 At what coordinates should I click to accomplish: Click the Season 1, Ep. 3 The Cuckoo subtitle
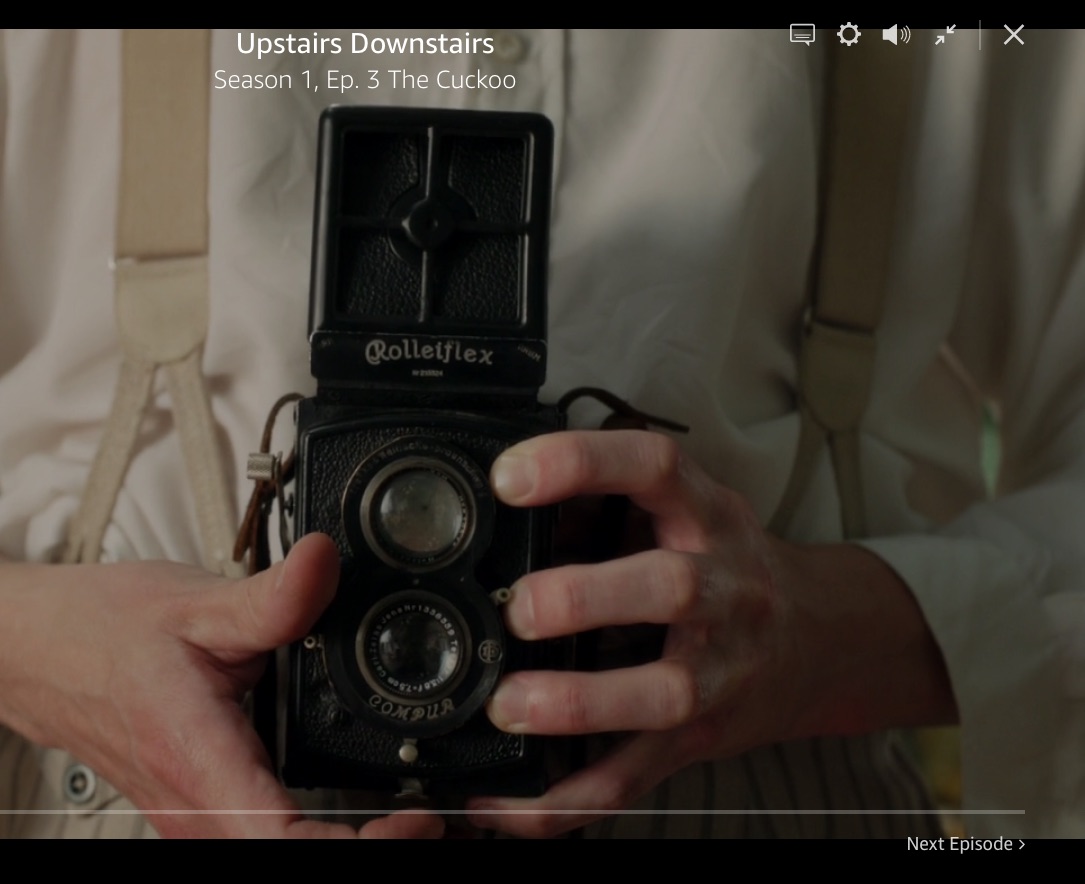[x=365, y=80]
